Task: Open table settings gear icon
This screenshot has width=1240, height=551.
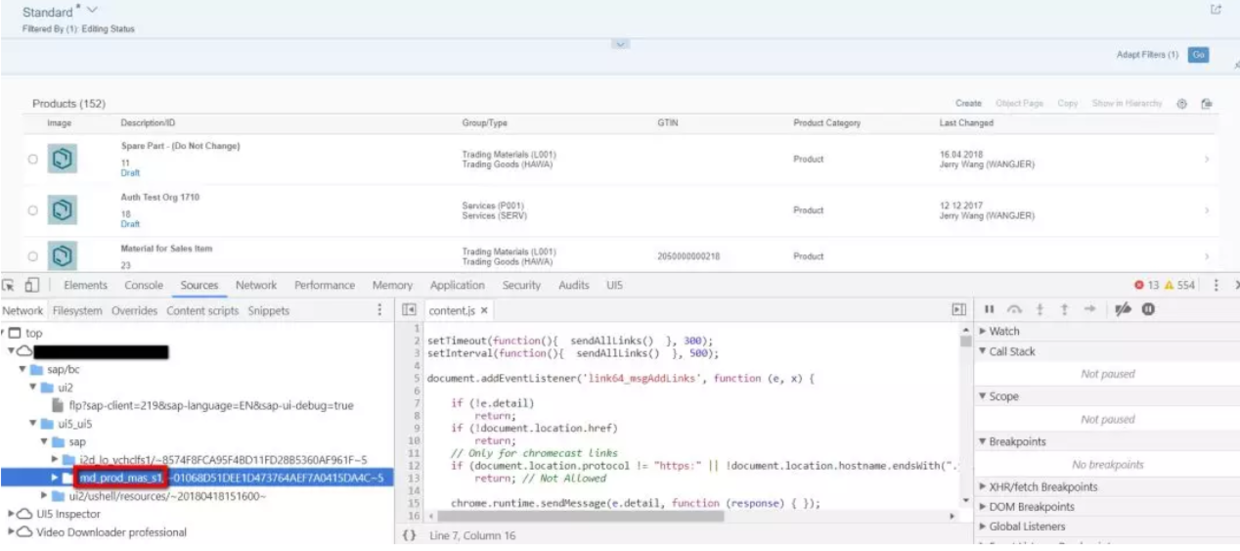Action: coord(1182,103)
